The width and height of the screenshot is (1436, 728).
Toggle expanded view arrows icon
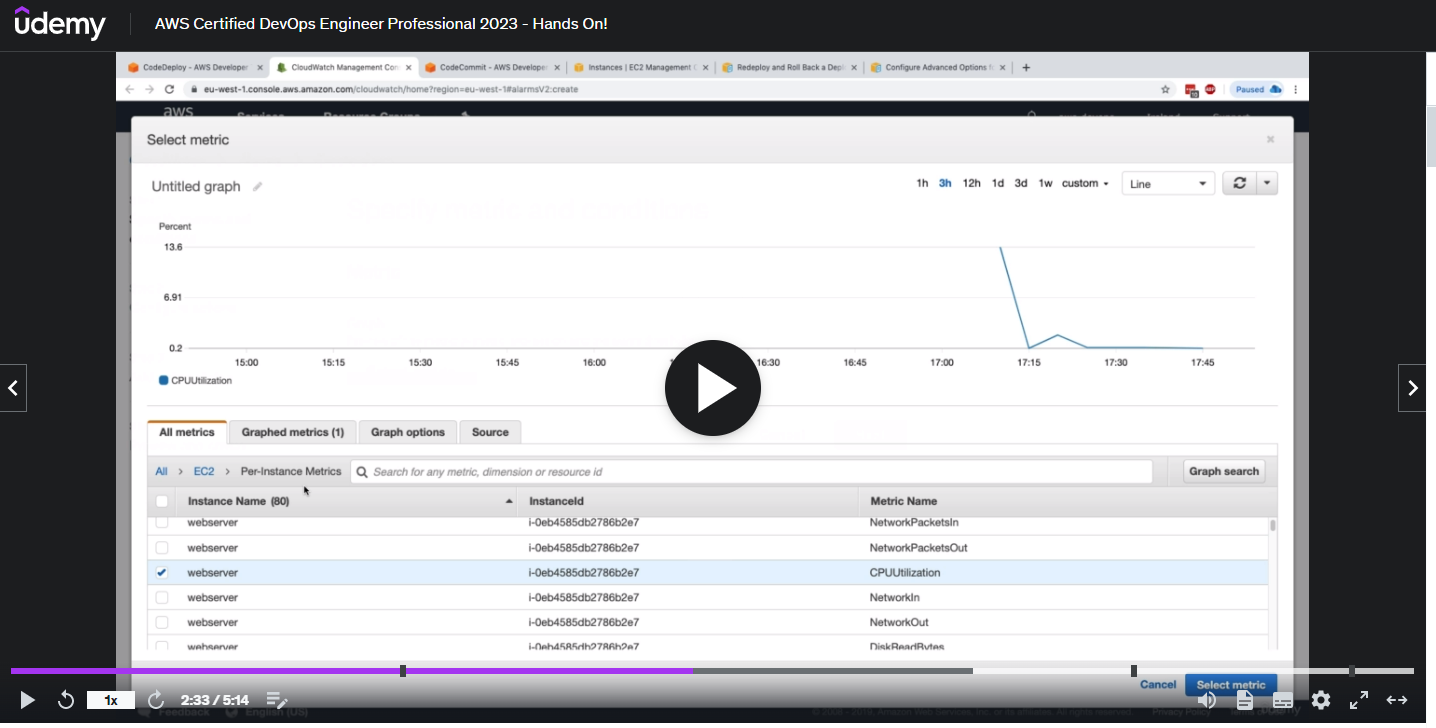tap(1397, 700)
